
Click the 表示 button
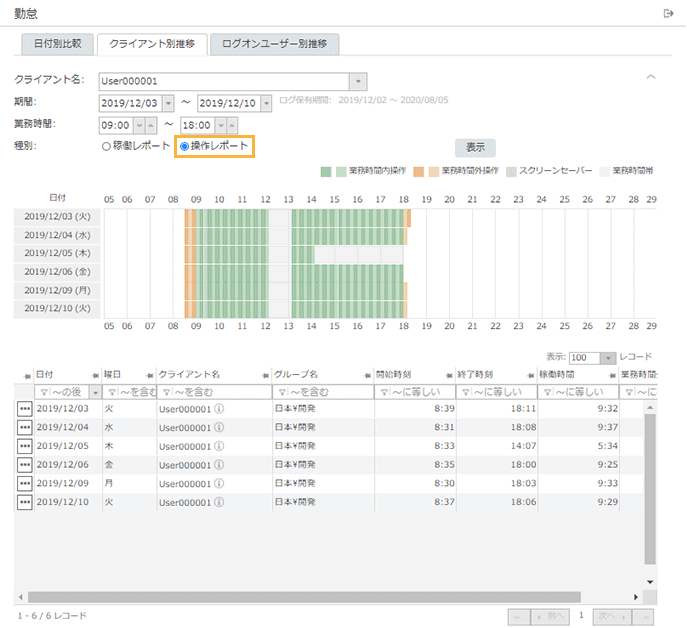(x=475, y=147)
